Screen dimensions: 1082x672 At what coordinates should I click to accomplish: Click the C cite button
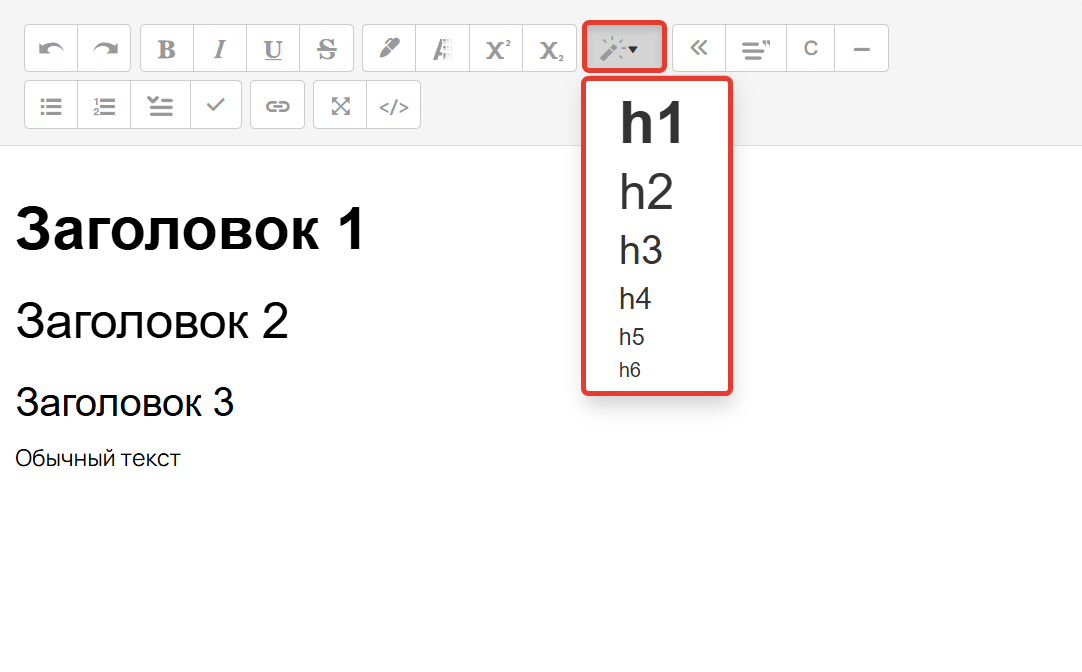point(811,48)
